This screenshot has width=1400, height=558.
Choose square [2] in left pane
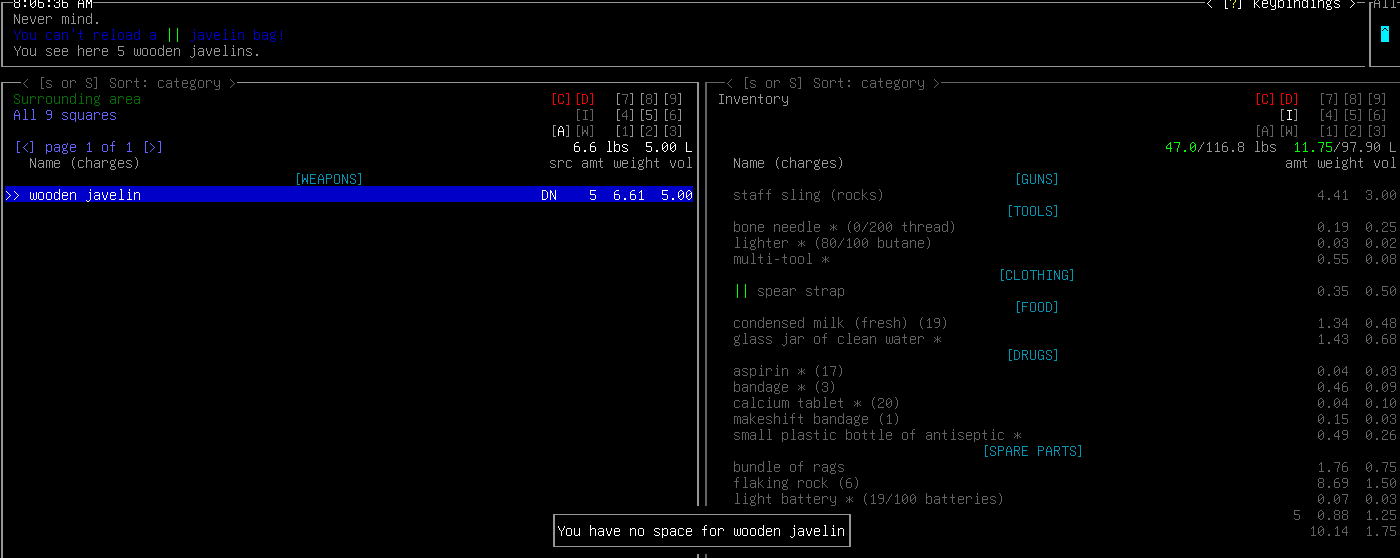[x=649, y=131]
